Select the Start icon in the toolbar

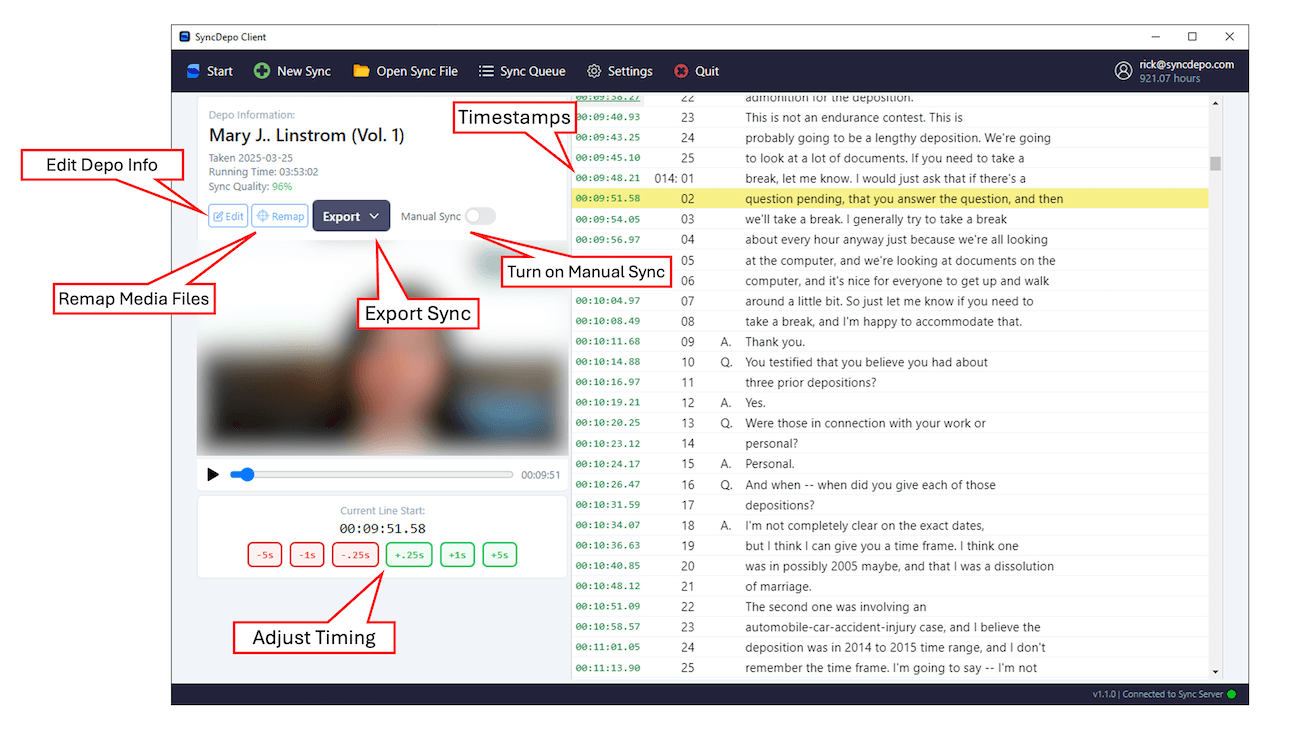192,71
